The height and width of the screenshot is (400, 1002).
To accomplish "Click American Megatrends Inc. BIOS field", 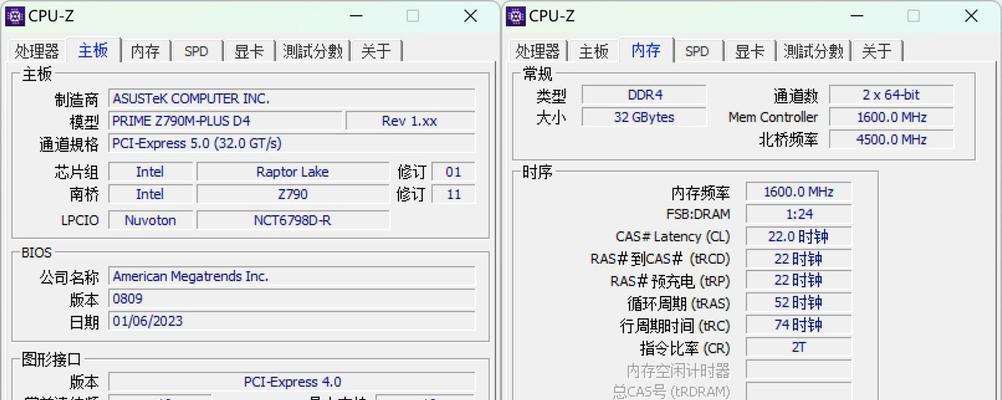I will coord(291,276).
